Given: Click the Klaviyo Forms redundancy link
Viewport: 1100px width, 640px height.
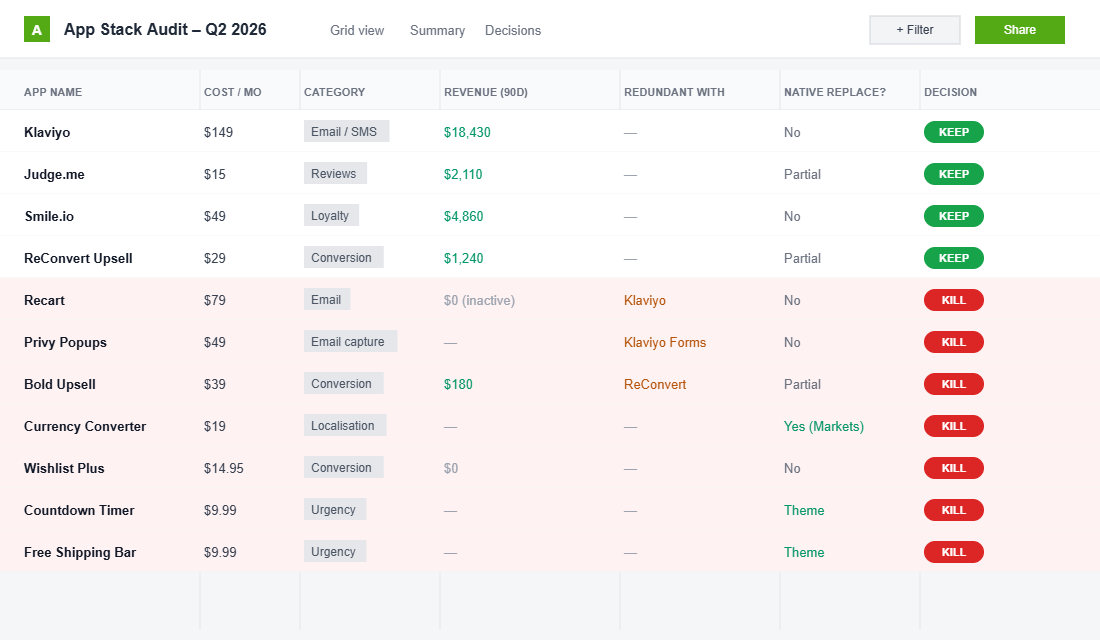Looking at the screenshot, I should click(664, 342).
